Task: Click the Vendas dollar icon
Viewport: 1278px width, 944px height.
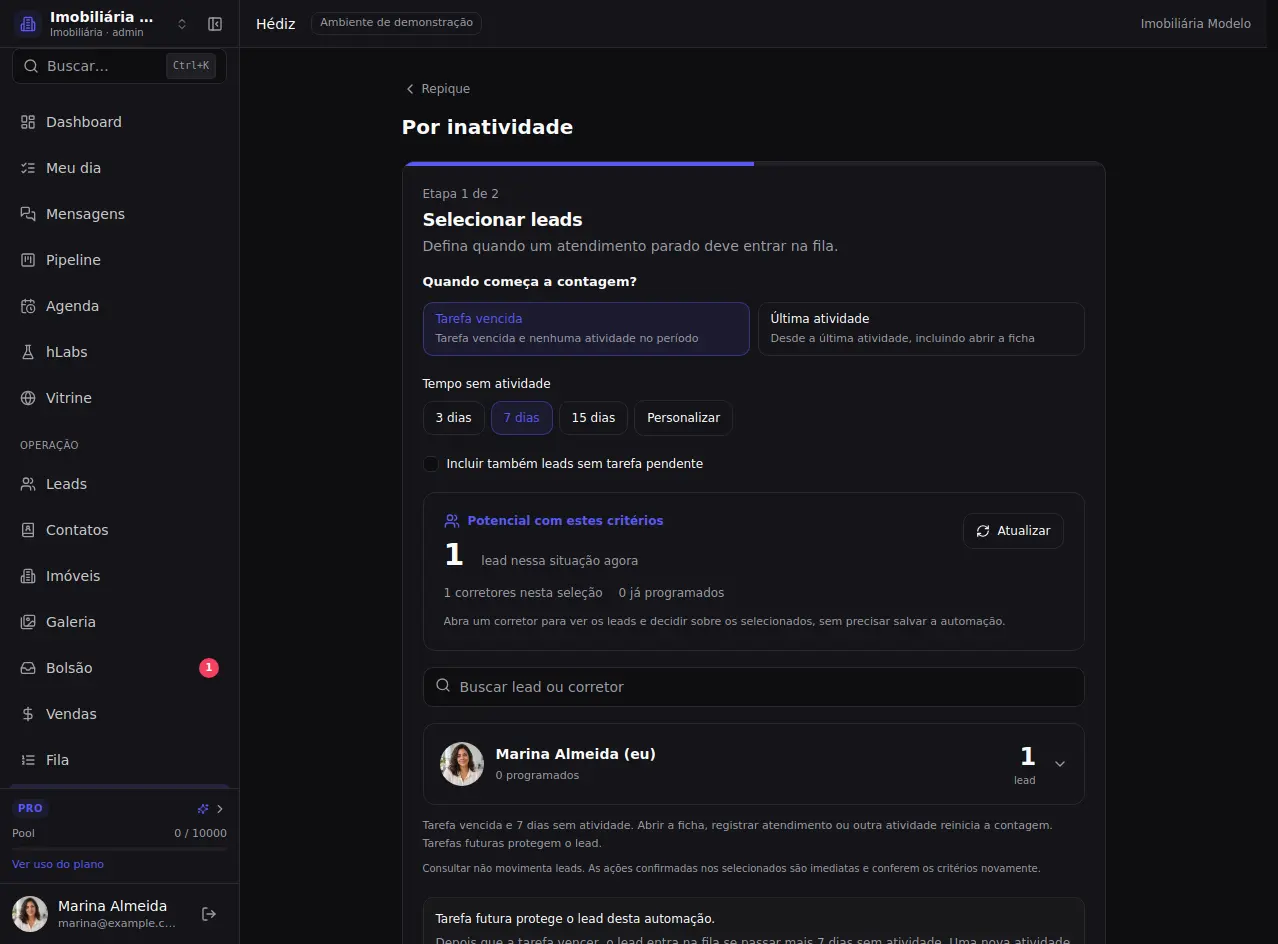Action: point(28,714)
